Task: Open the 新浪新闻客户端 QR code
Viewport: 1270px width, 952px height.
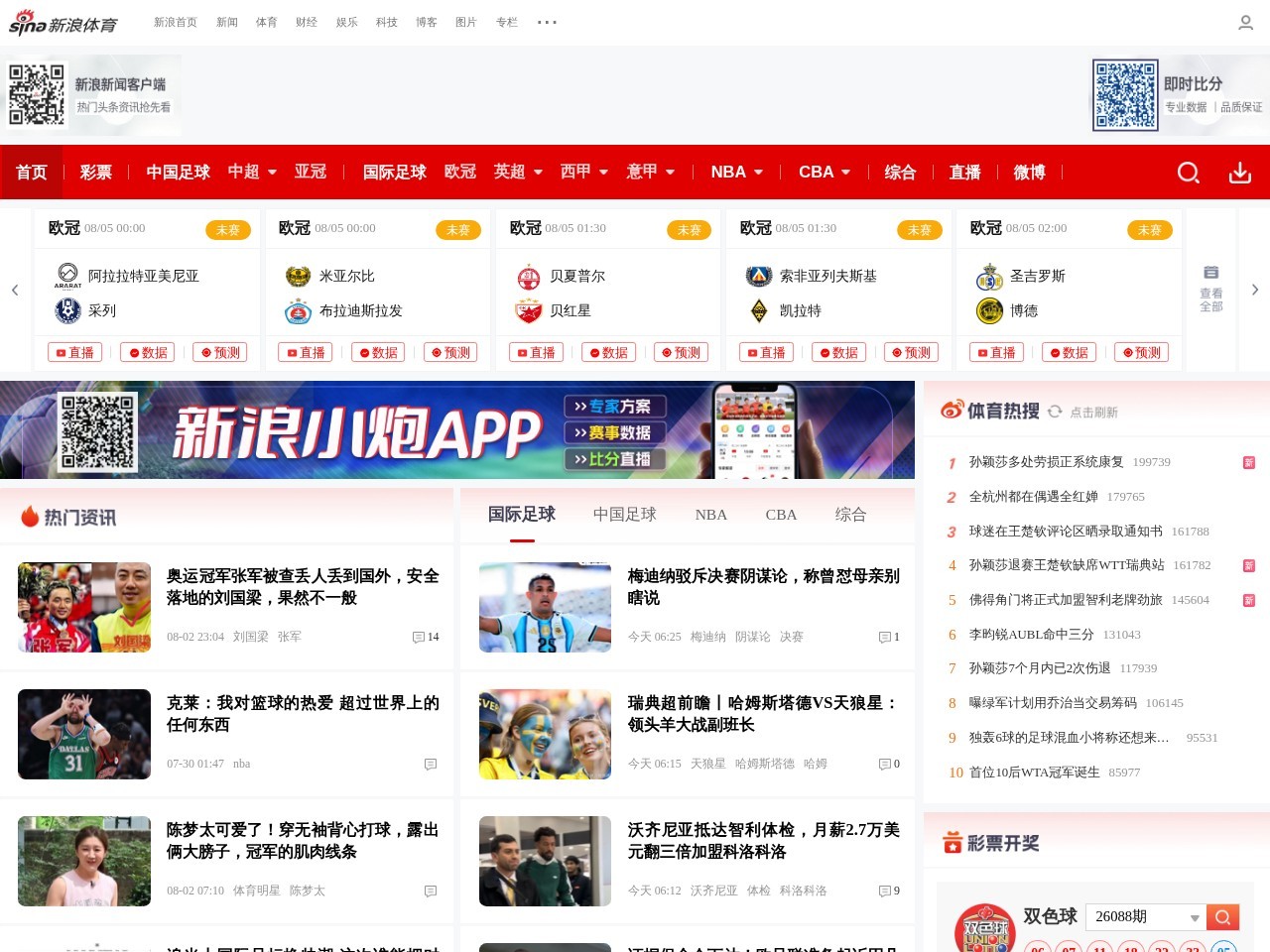Action: coord(37,95)
